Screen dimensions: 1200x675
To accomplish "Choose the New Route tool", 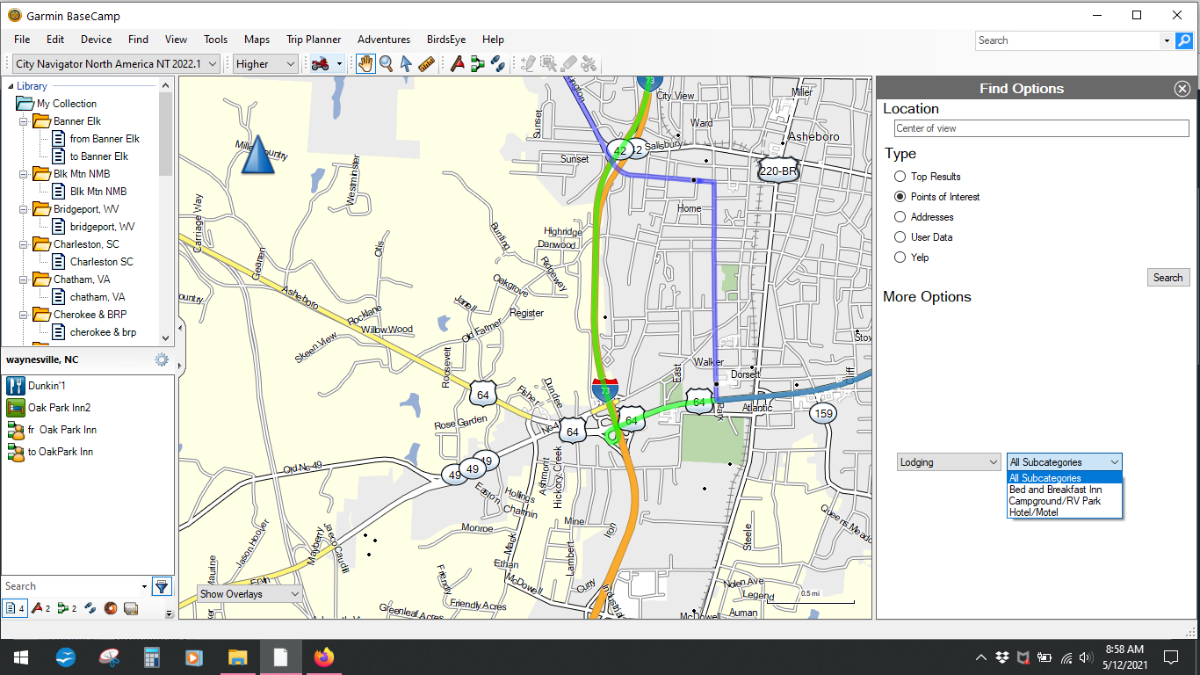I will (477, 64).
